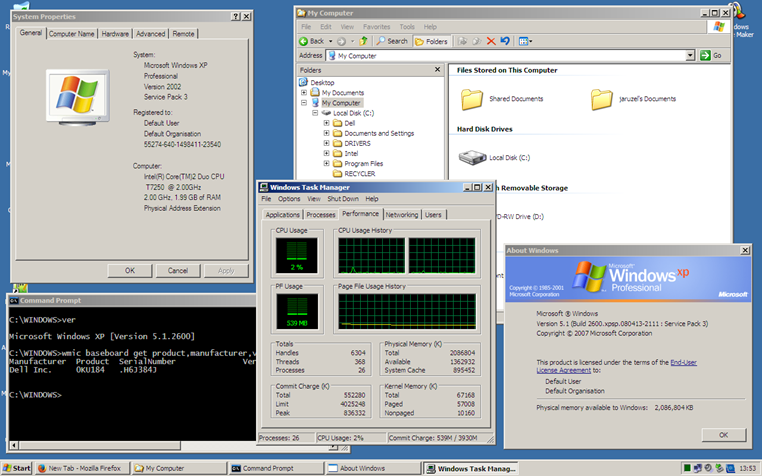This screenshot has height=476, width=762.
Task: Switch to Hardware tab in System Properties
Action: pos(115,34)
